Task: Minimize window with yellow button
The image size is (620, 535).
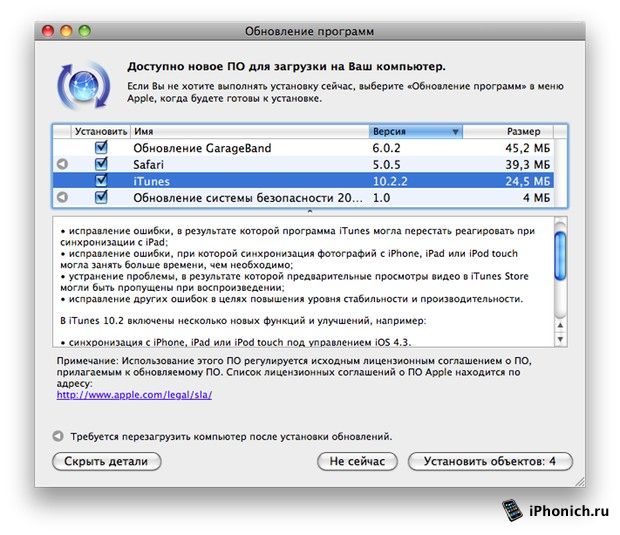Action: tap(66, 31)
